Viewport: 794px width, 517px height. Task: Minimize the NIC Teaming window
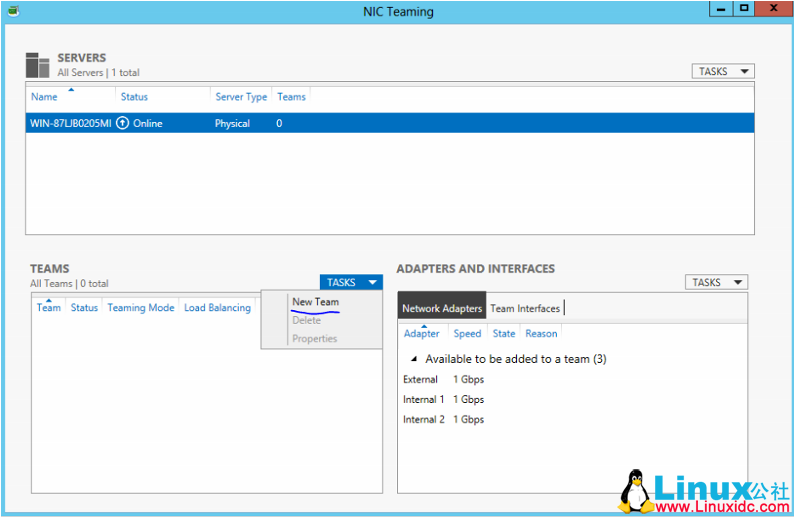(721, 9)
